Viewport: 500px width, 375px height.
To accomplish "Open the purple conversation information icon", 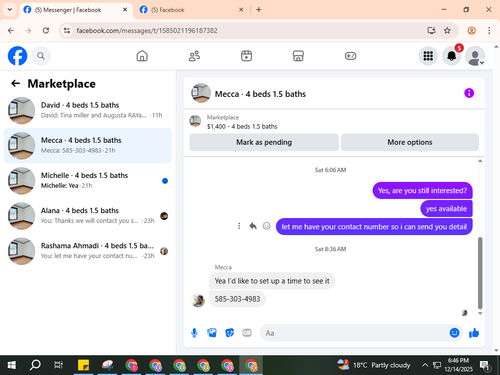I will point(469,93).
